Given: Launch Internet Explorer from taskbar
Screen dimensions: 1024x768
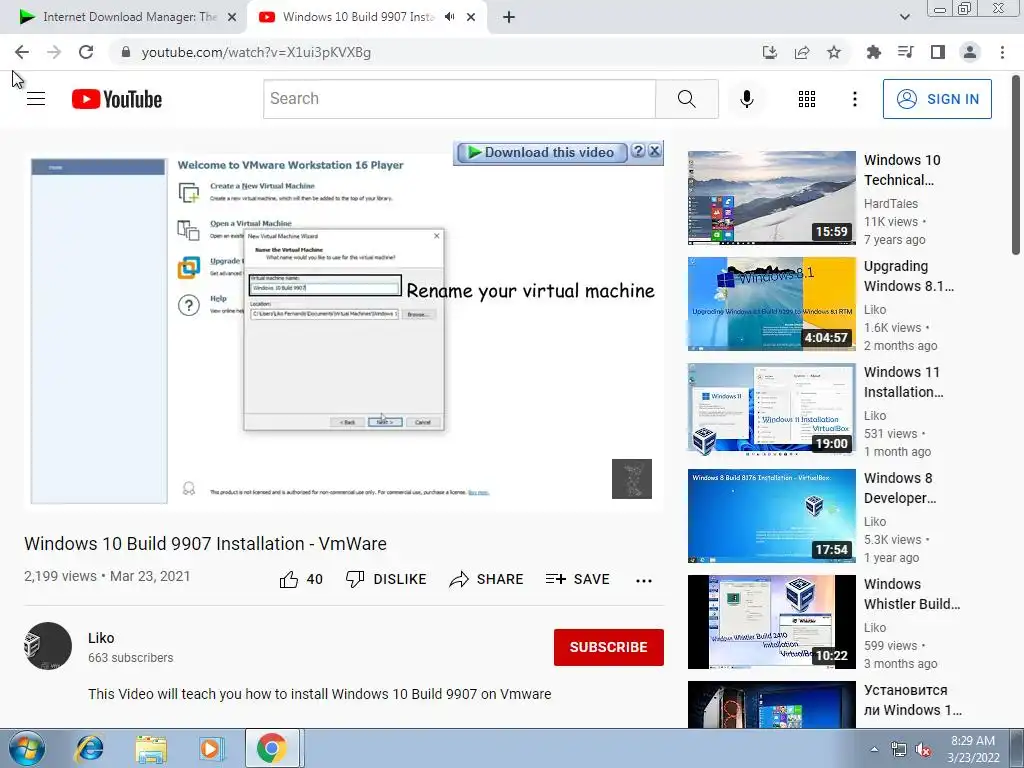Looking at the screenshot, I should 89,748.
